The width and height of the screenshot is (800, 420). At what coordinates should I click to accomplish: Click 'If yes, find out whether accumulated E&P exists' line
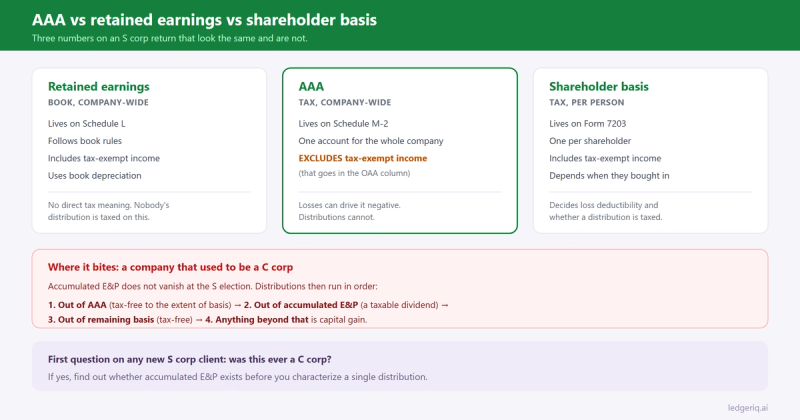click(x=238, y=377)
